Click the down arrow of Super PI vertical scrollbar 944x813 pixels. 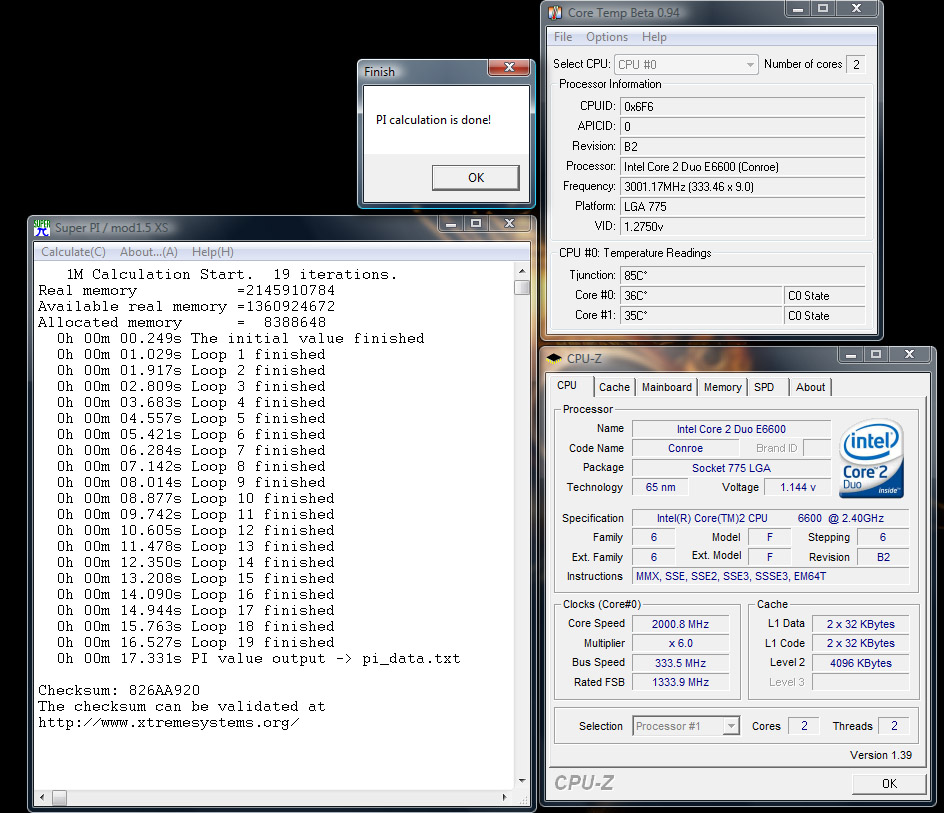click(x=522, y=780)
